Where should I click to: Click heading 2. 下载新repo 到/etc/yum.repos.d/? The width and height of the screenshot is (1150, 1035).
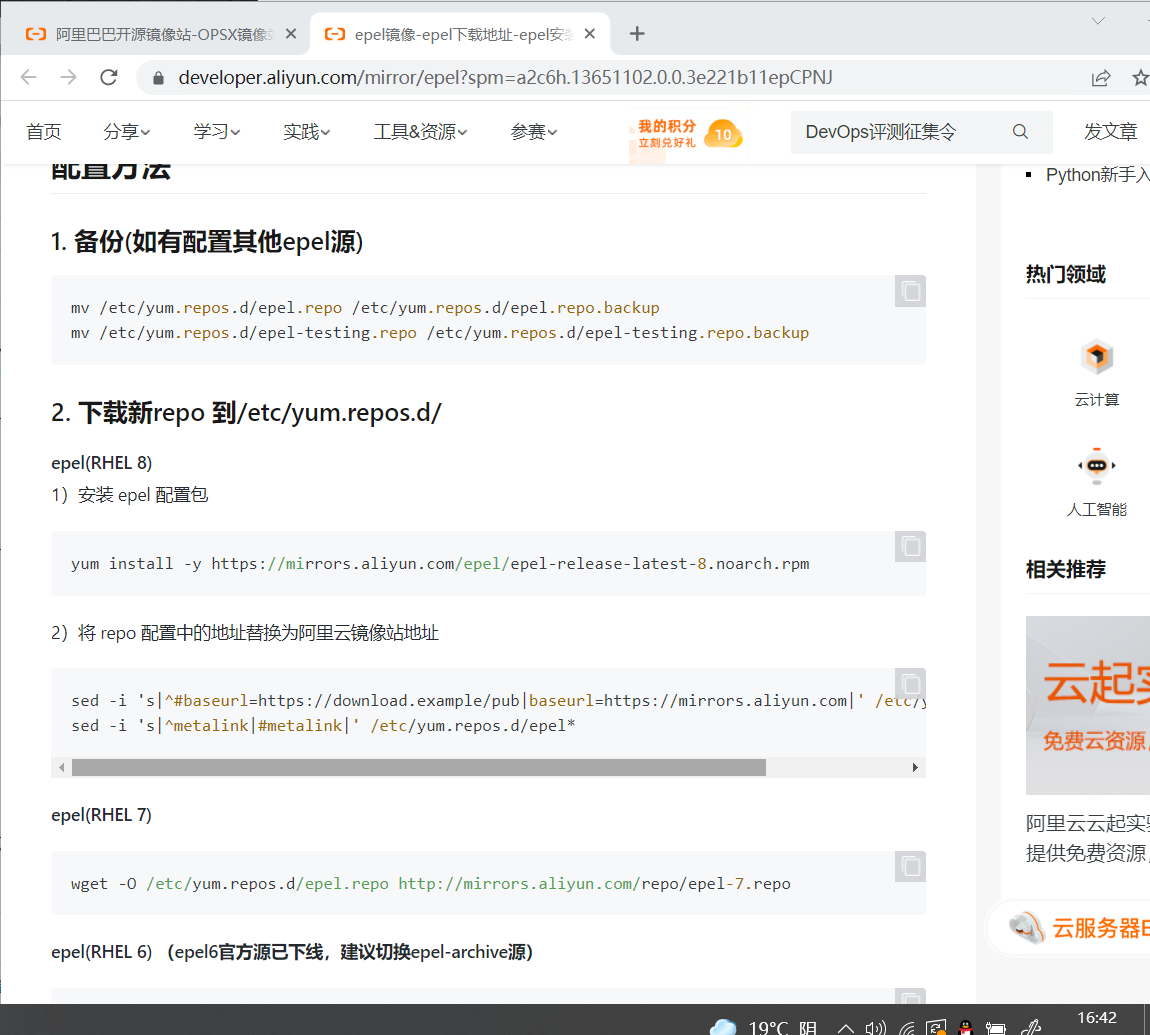(246, 412)
